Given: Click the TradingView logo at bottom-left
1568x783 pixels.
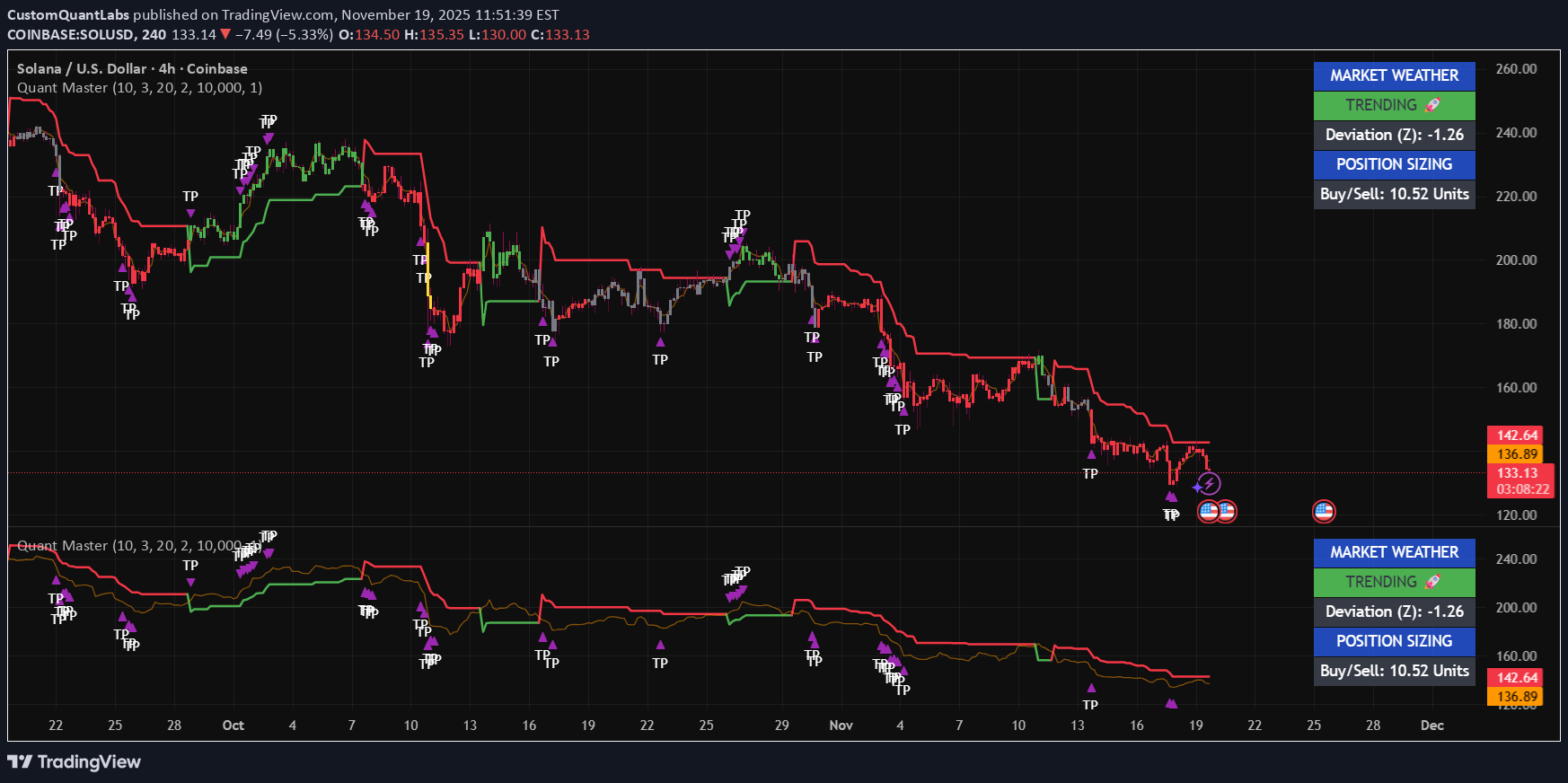Looking at the screenshot, I should [x=74, y=762].
